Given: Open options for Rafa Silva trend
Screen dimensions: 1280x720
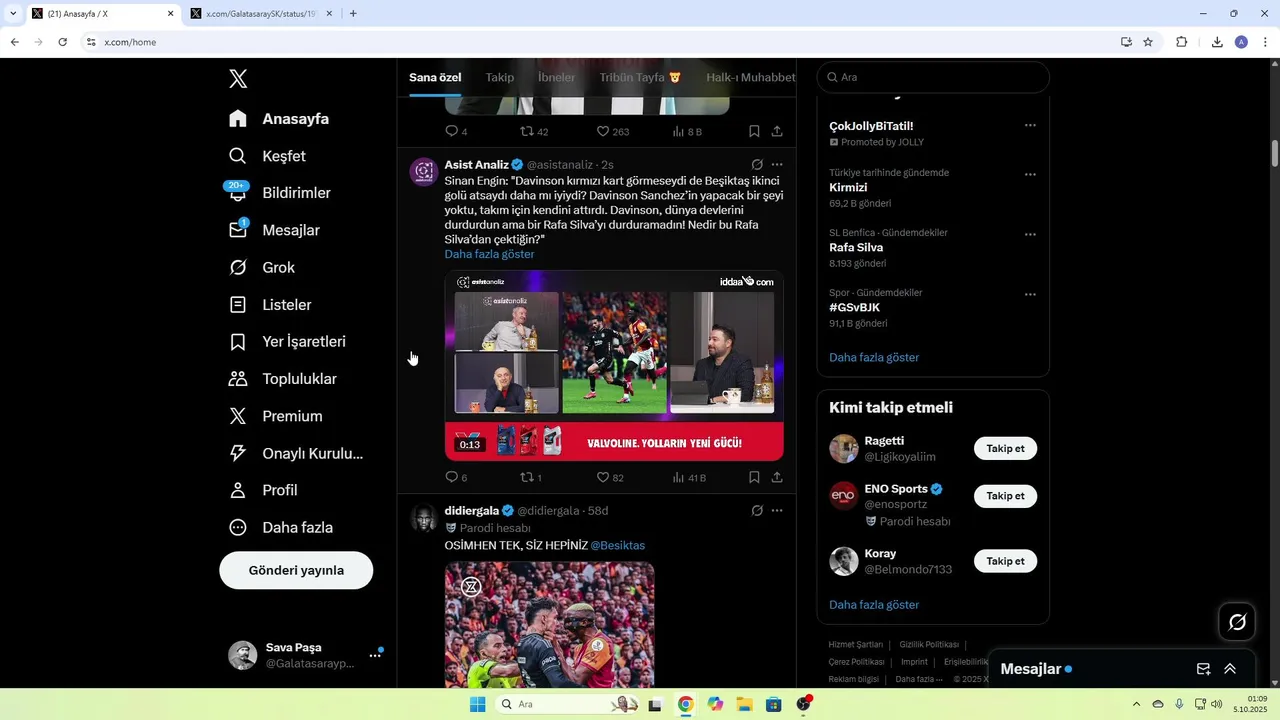Looking at the screenshot, I should coord(1030,234).
